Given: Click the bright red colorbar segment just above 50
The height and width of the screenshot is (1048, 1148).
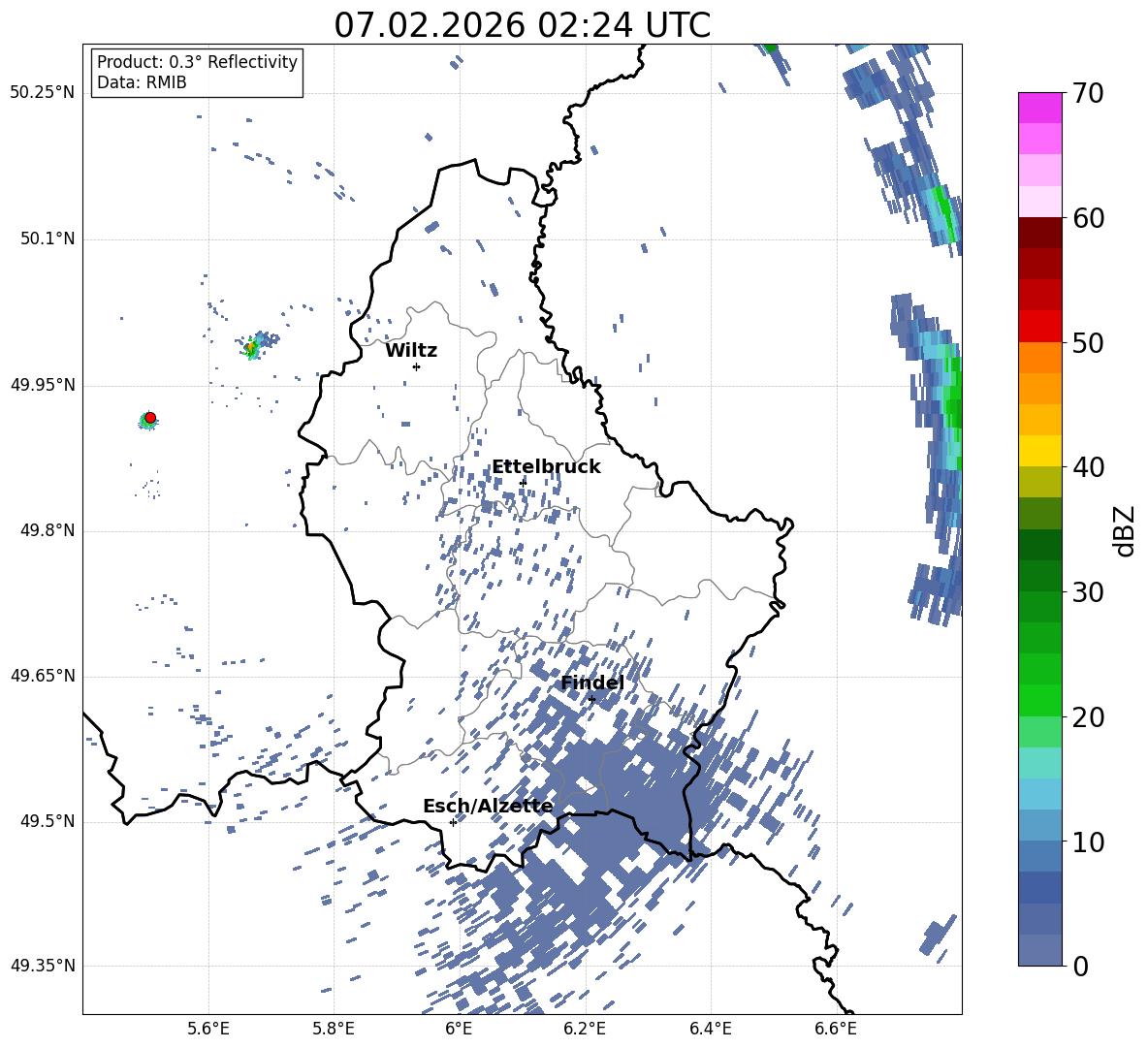Looking at the screenshot, I should (x=1039, y=327).
